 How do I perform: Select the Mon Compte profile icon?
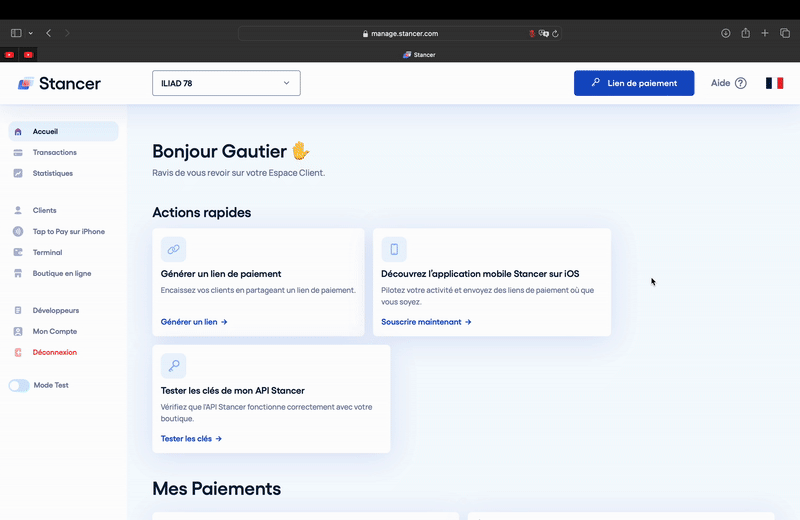tap(18, 331)
